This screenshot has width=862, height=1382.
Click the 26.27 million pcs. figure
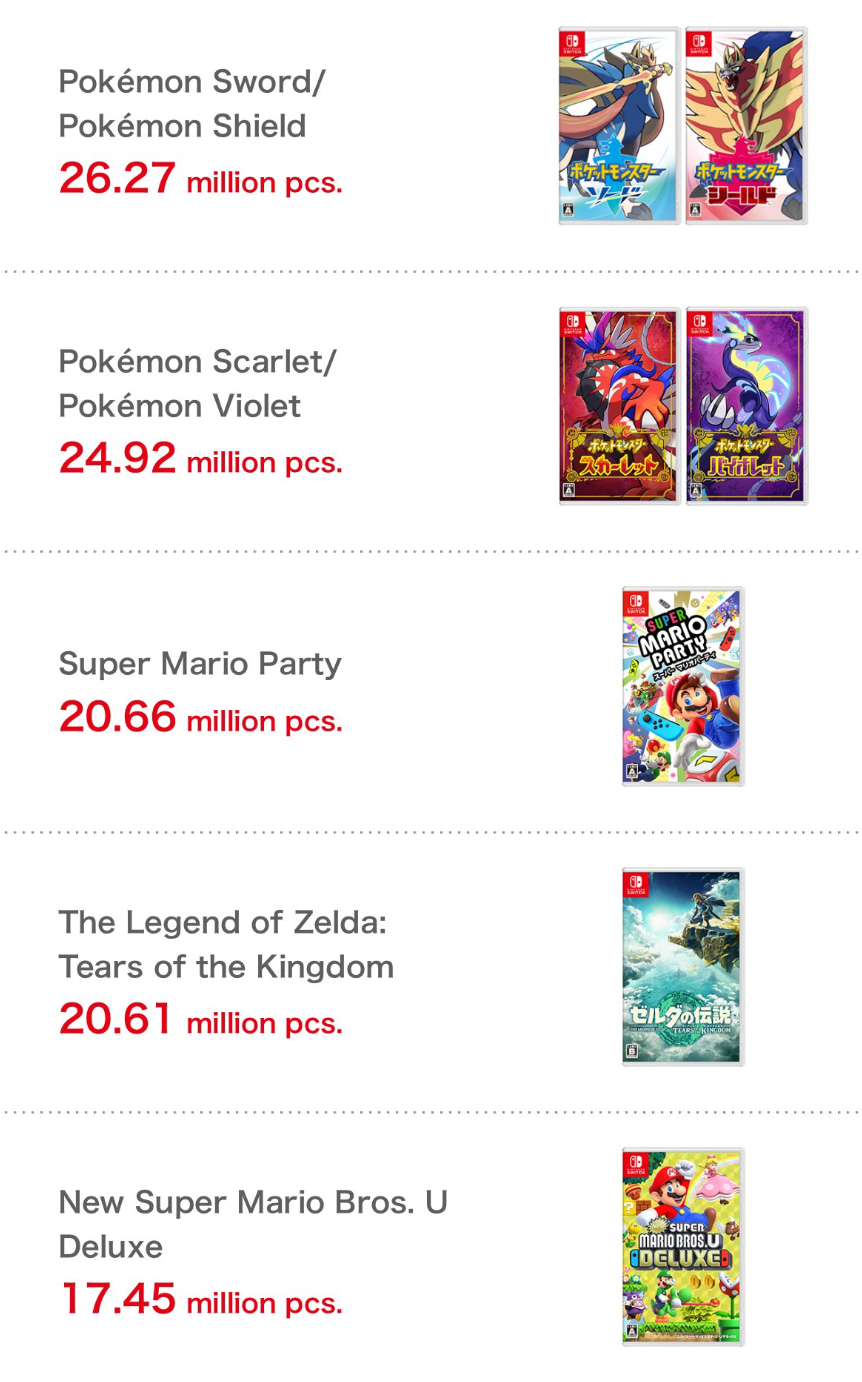click(x=200, y=178)
